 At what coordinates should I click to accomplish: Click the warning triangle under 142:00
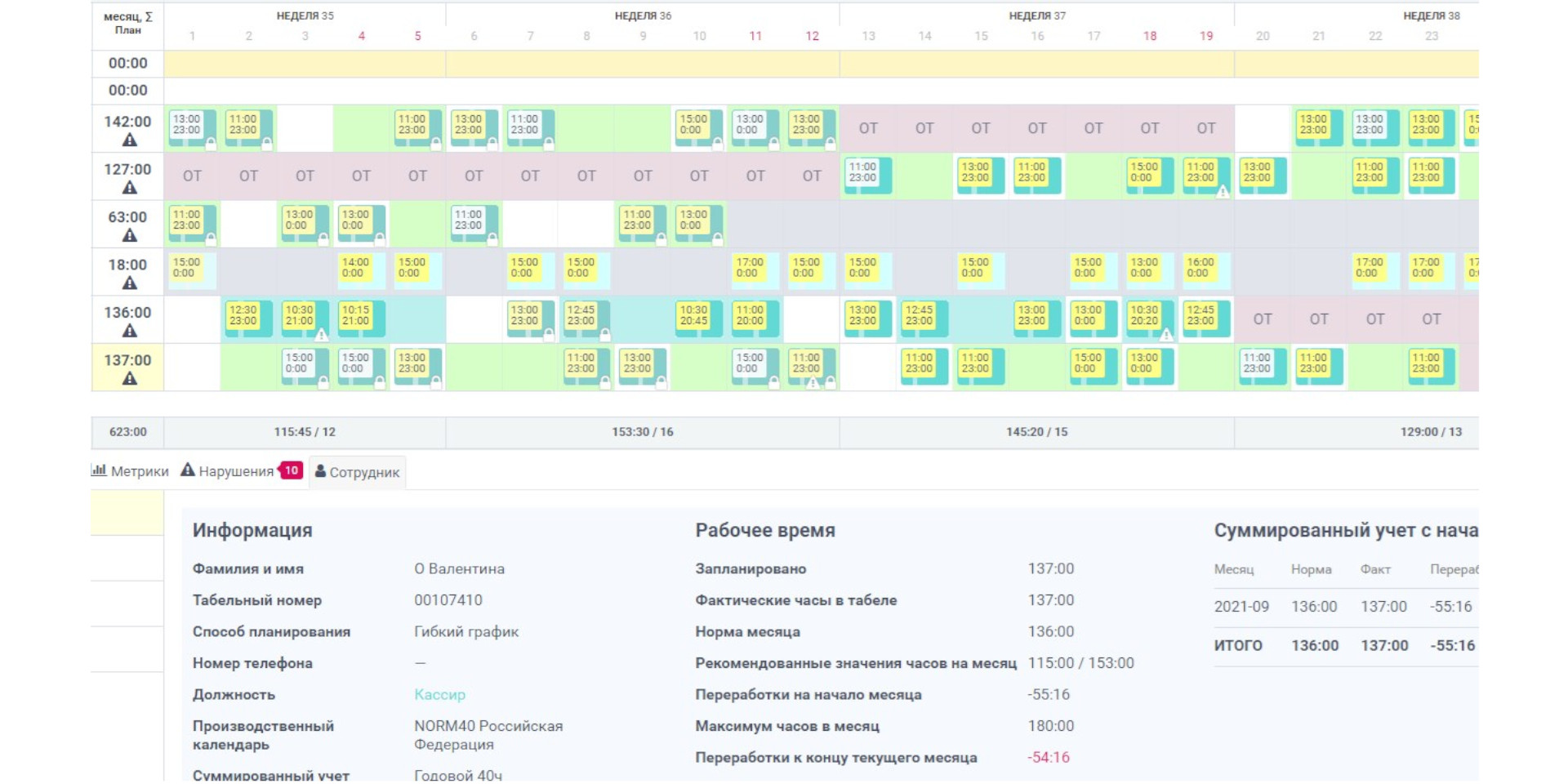point(129,140)
